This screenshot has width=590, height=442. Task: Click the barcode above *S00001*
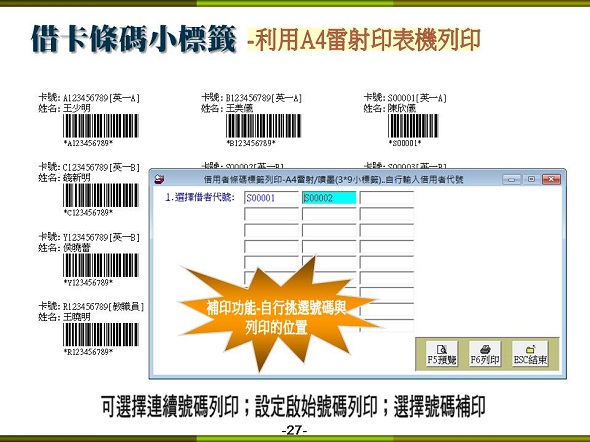click(x=413, y=126)
